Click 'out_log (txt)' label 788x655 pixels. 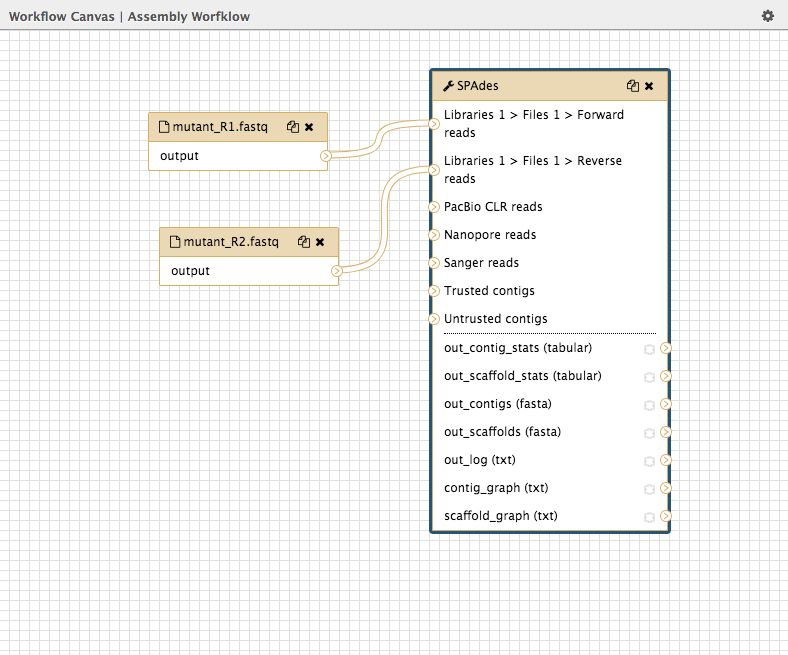click(x=480, y=460)
